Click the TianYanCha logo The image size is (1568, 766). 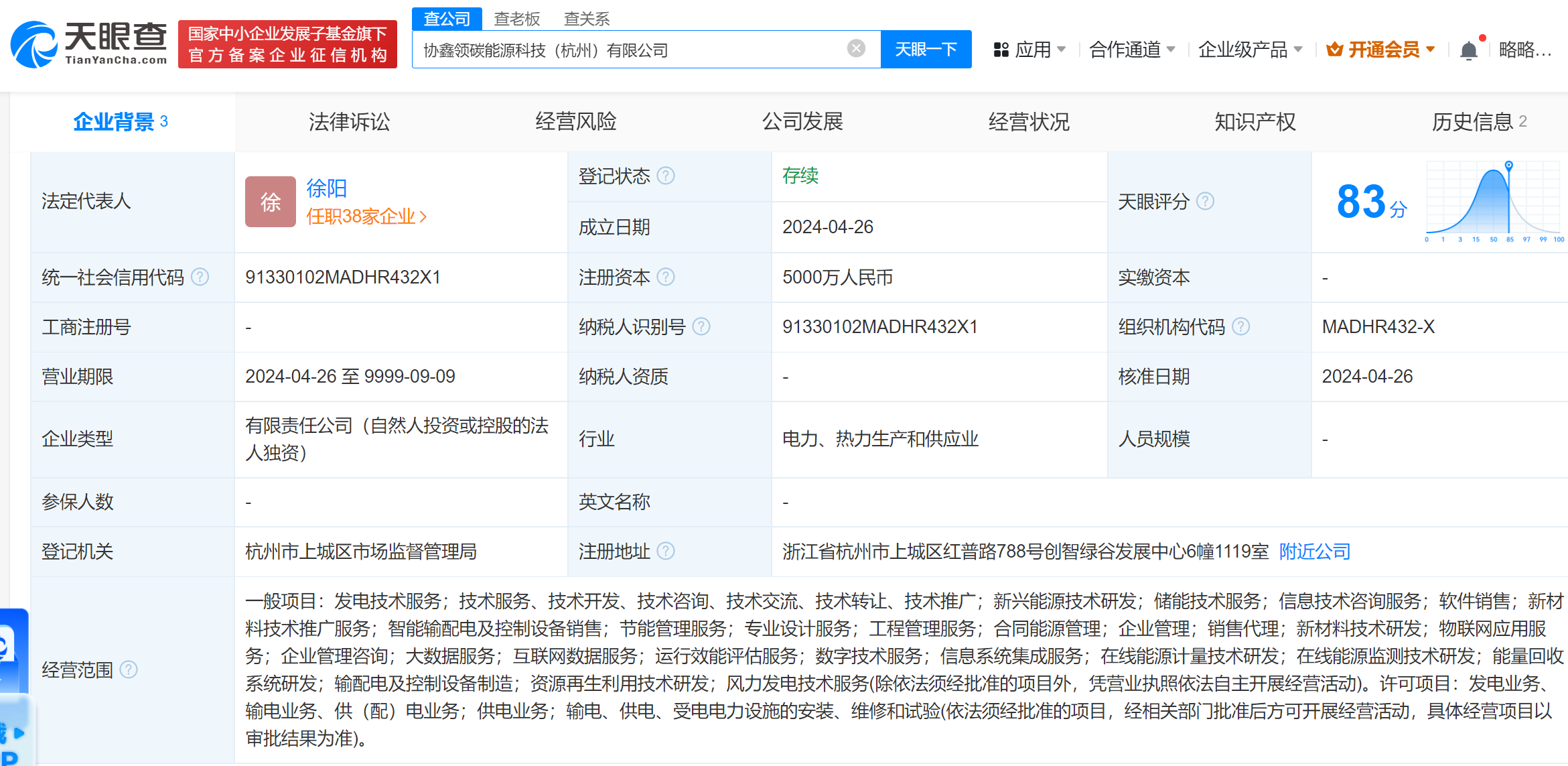pyautogui.click(x=89, y=44)
